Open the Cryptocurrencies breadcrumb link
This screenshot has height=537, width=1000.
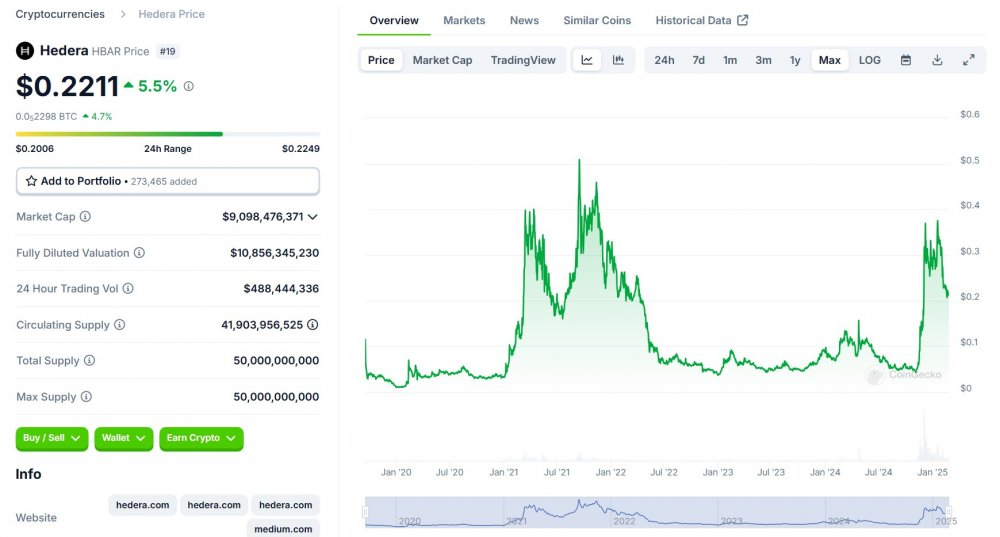(x=60, y=14)
